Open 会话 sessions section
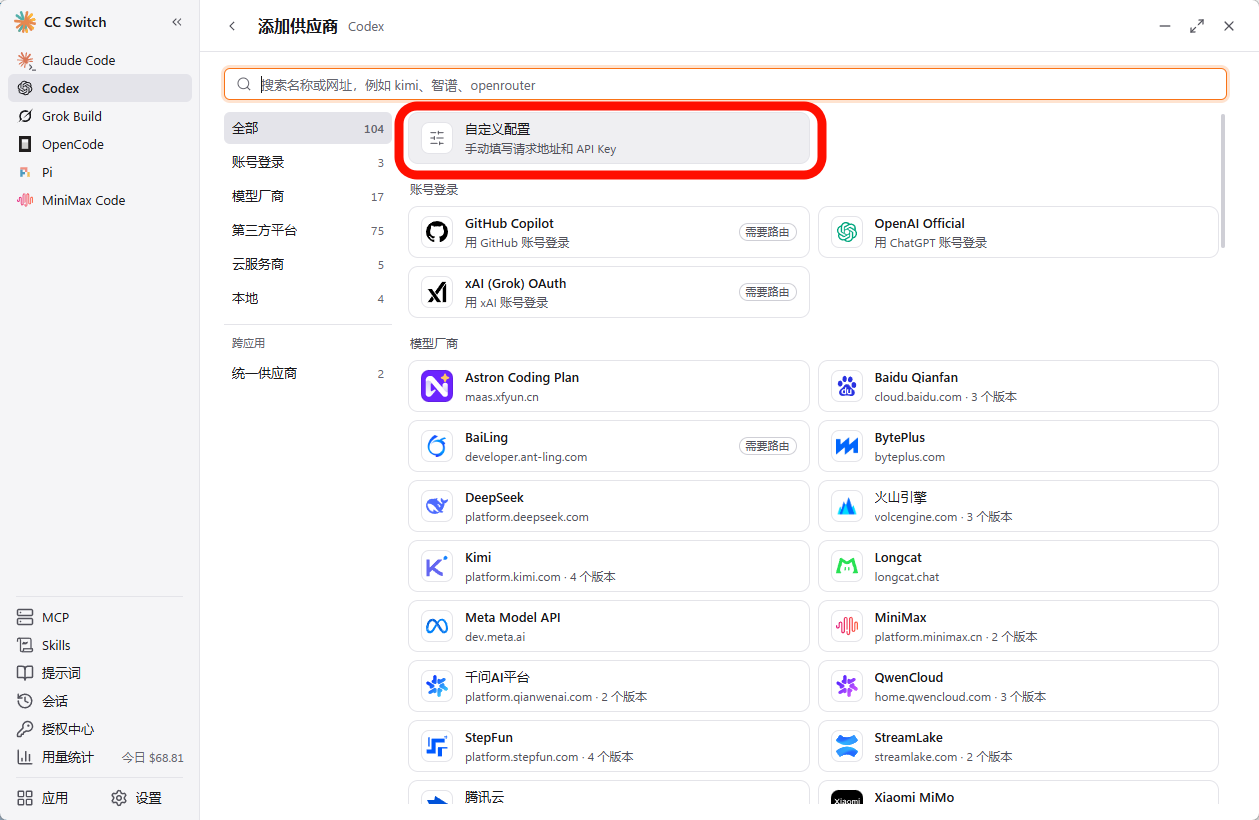This screenshot has height=820, width=1259. coord(100,701)
